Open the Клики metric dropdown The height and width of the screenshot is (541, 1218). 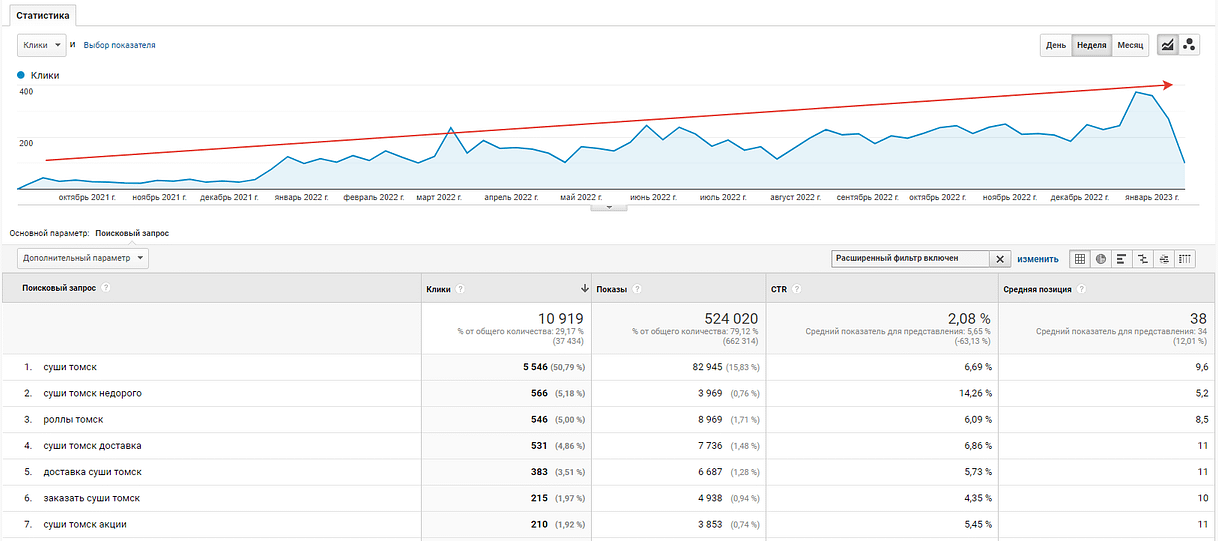[x=42, y=45]
